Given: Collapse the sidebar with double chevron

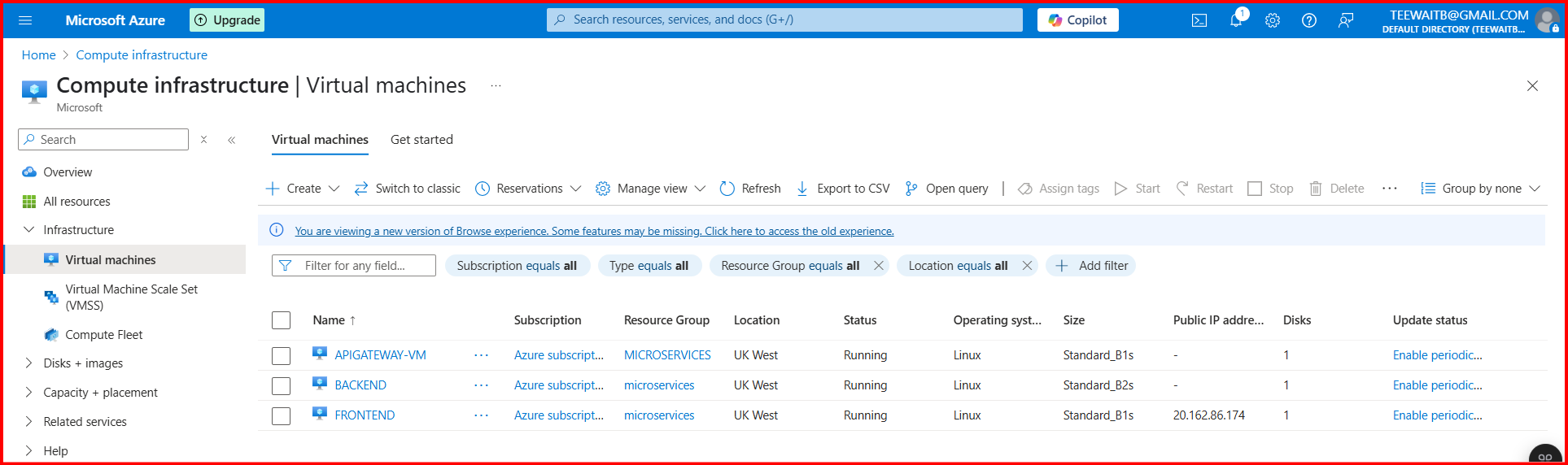Looking at the screenshot, I should (x=232, y=140).
